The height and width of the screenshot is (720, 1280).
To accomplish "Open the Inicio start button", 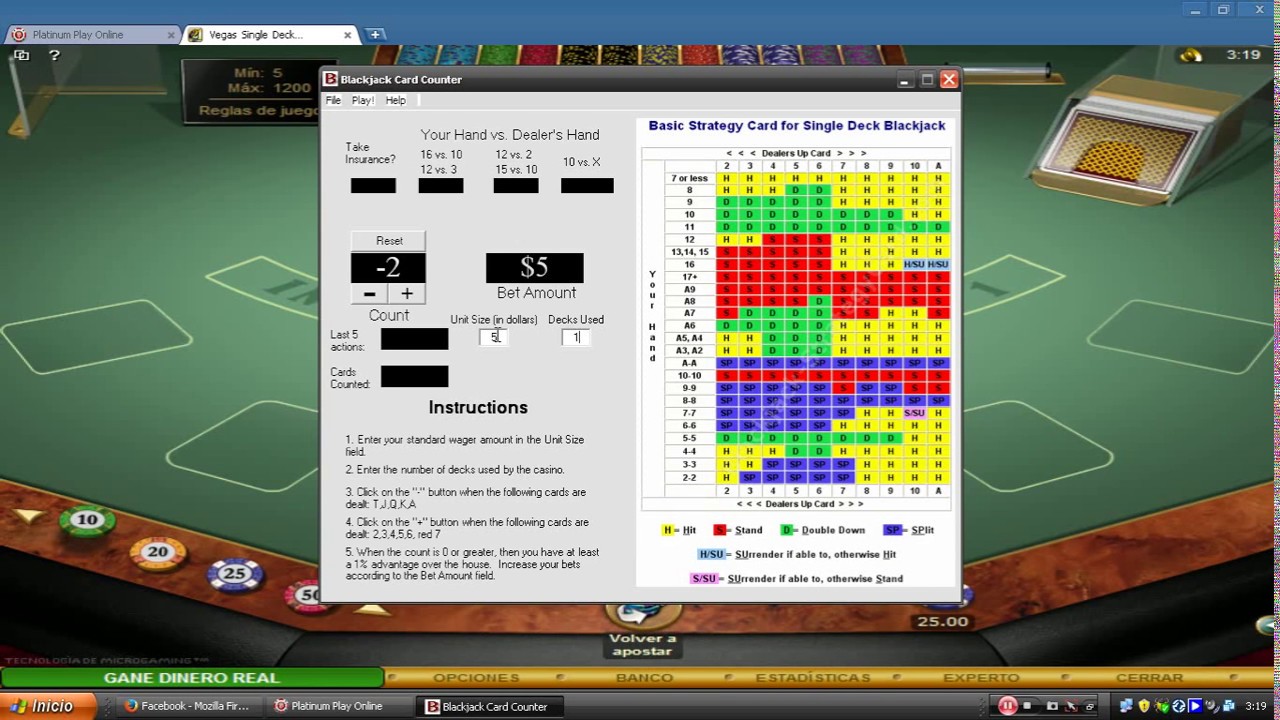I will tap(48, 706).
